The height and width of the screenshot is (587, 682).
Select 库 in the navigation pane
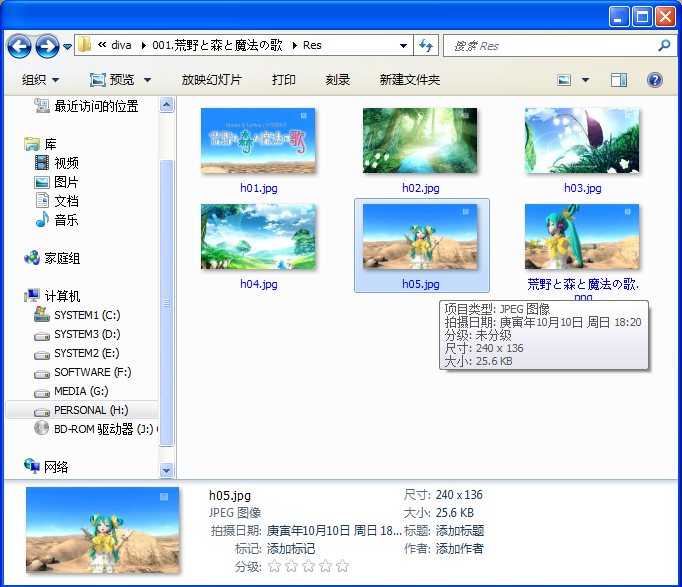(40, 144)
